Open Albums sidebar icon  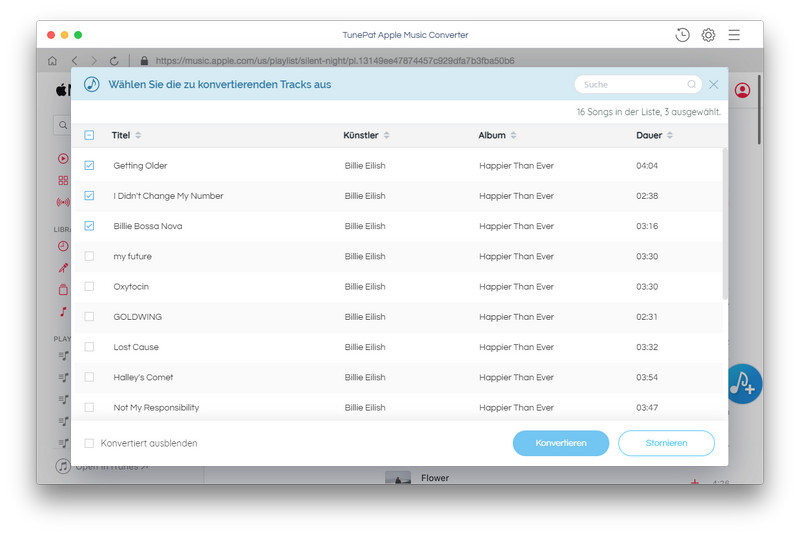point(63,290)
